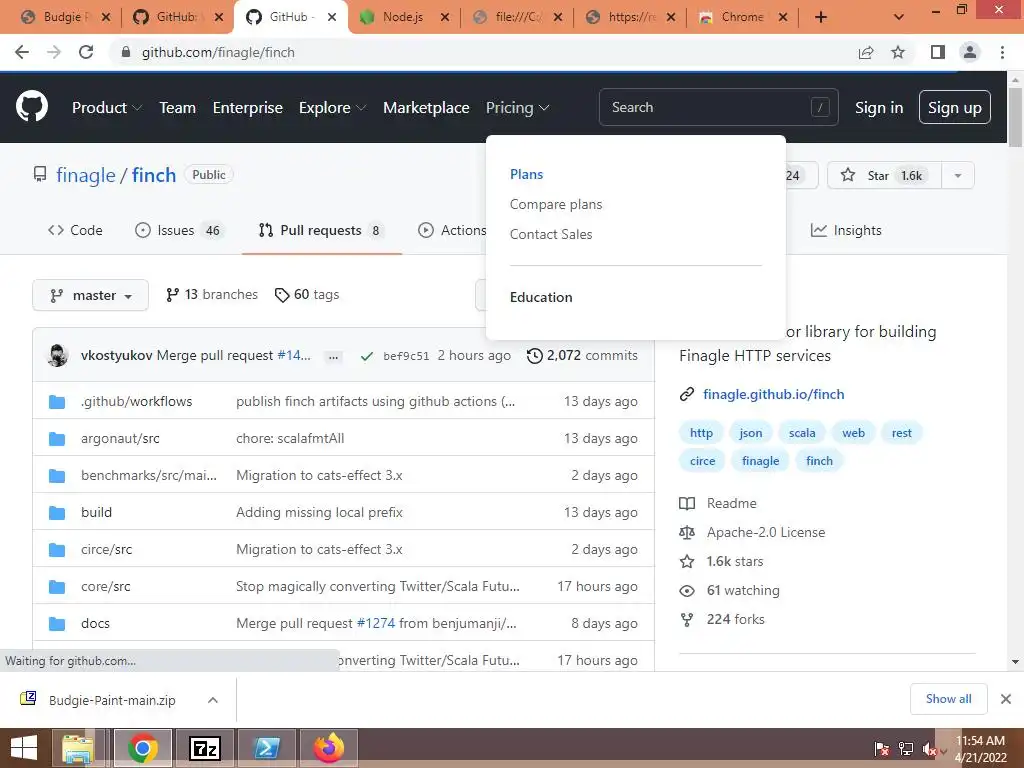Open 7-Zip from the taskbar
1024x768 pixels.
204,748
